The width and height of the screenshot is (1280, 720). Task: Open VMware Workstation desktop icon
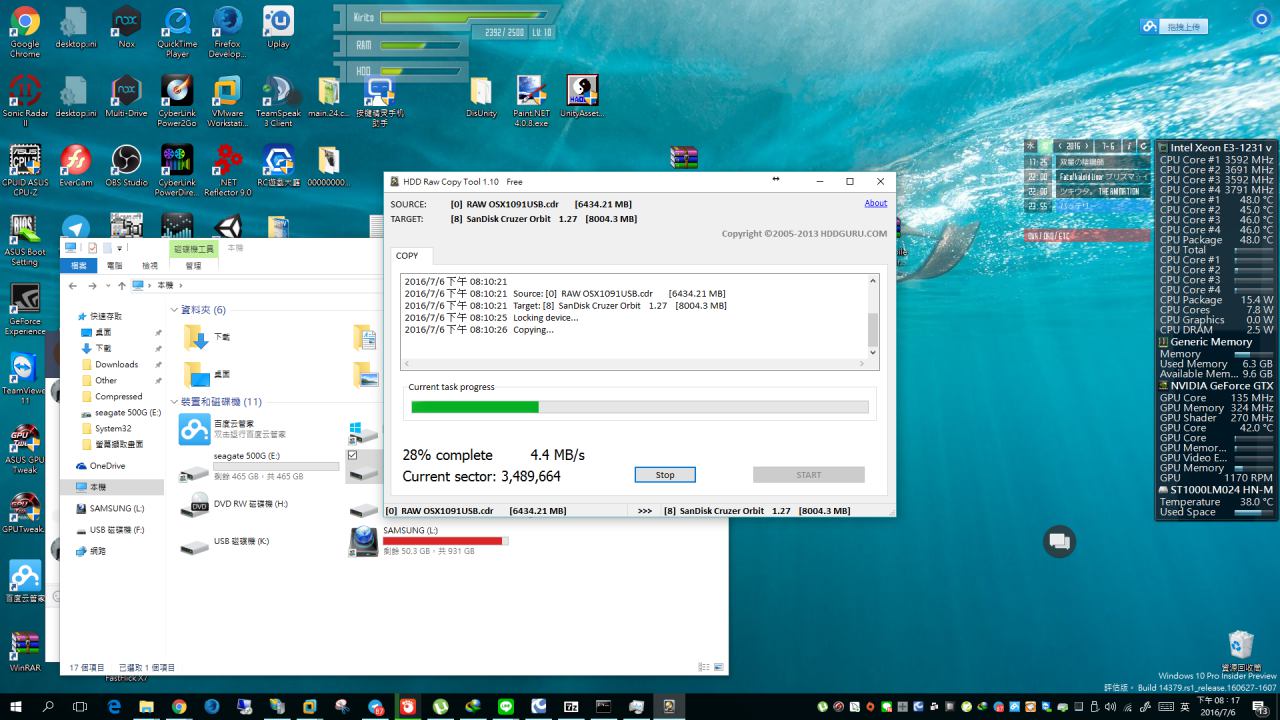point(227,92)
